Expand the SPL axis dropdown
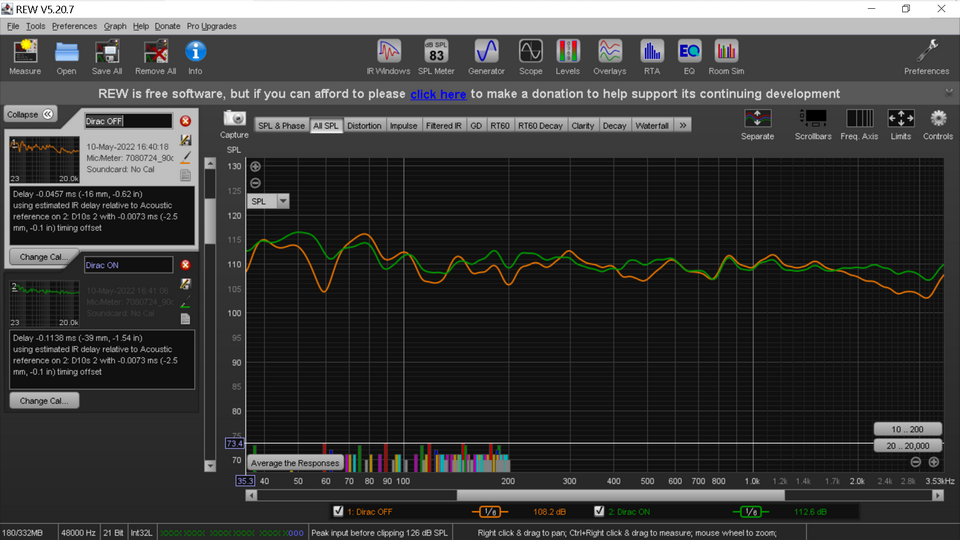Screen dimensions: 960x540 point(283,201)
